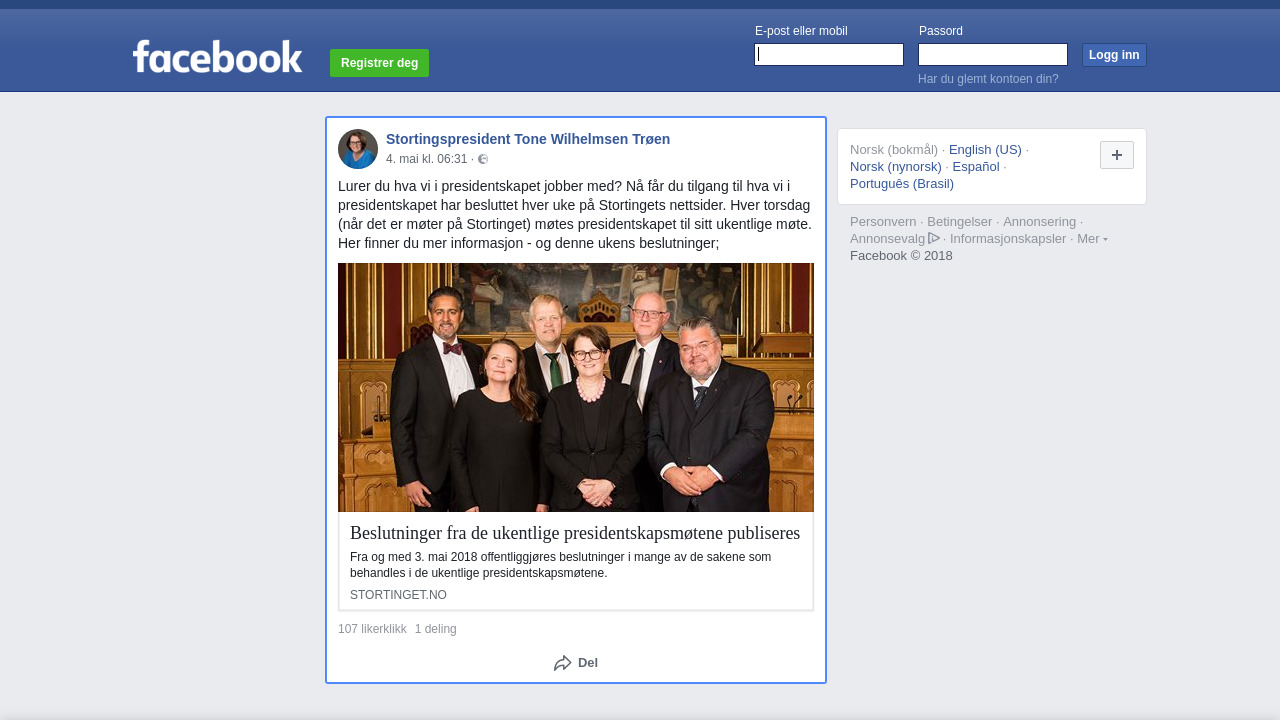Click the Norsk (bokmål) current language text
Screen dimensions: 1280x720
coord(894,150)
